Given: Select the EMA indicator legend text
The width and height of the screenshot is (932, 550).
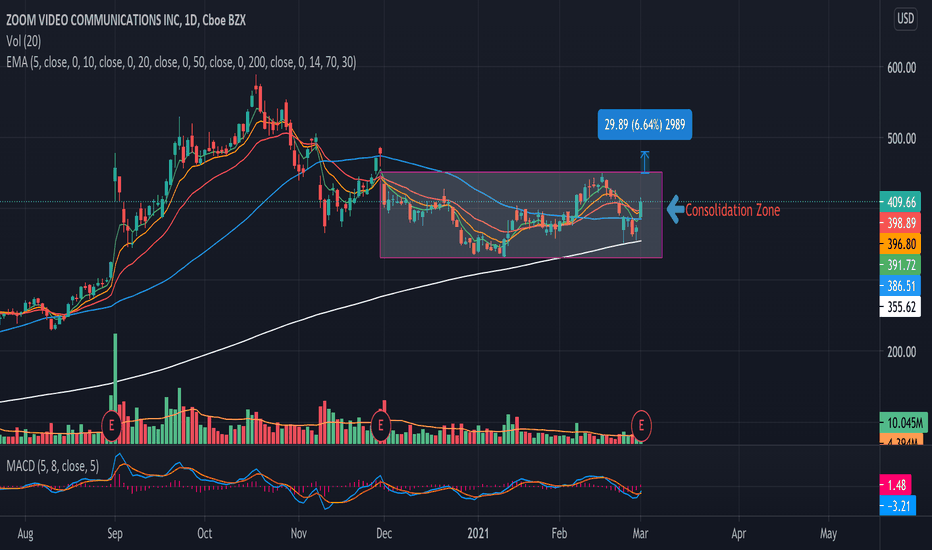Looking at the screenshot, I should (x=181, y=62).
